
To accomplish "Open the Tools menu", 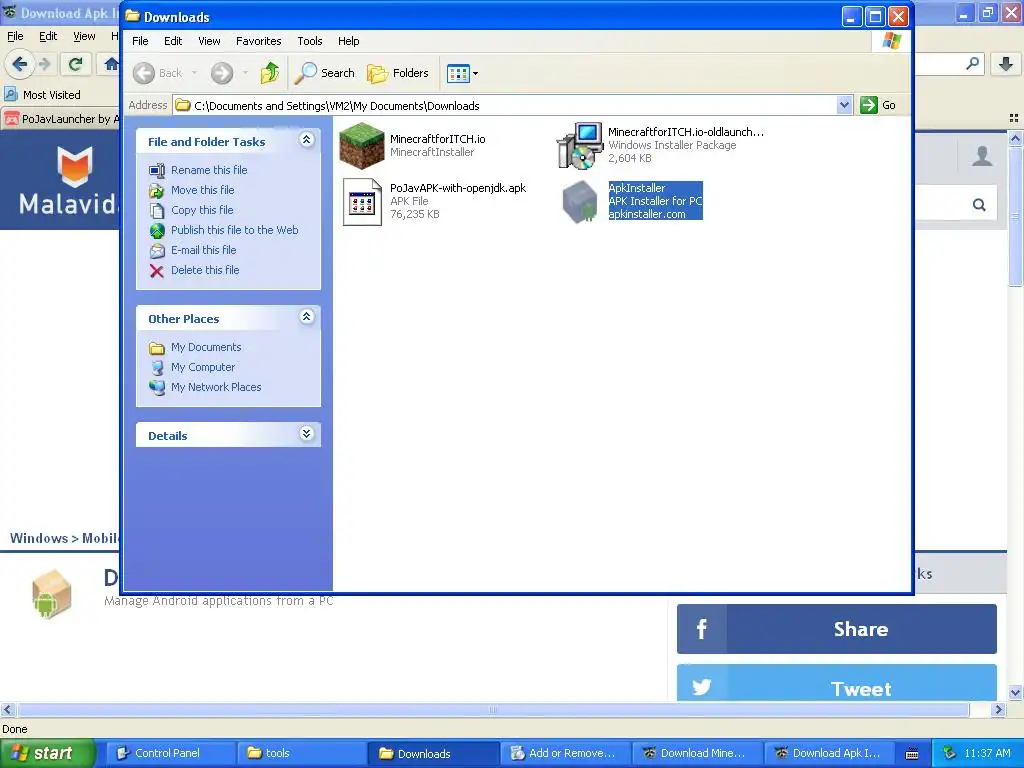I will [x=310, y=41].
